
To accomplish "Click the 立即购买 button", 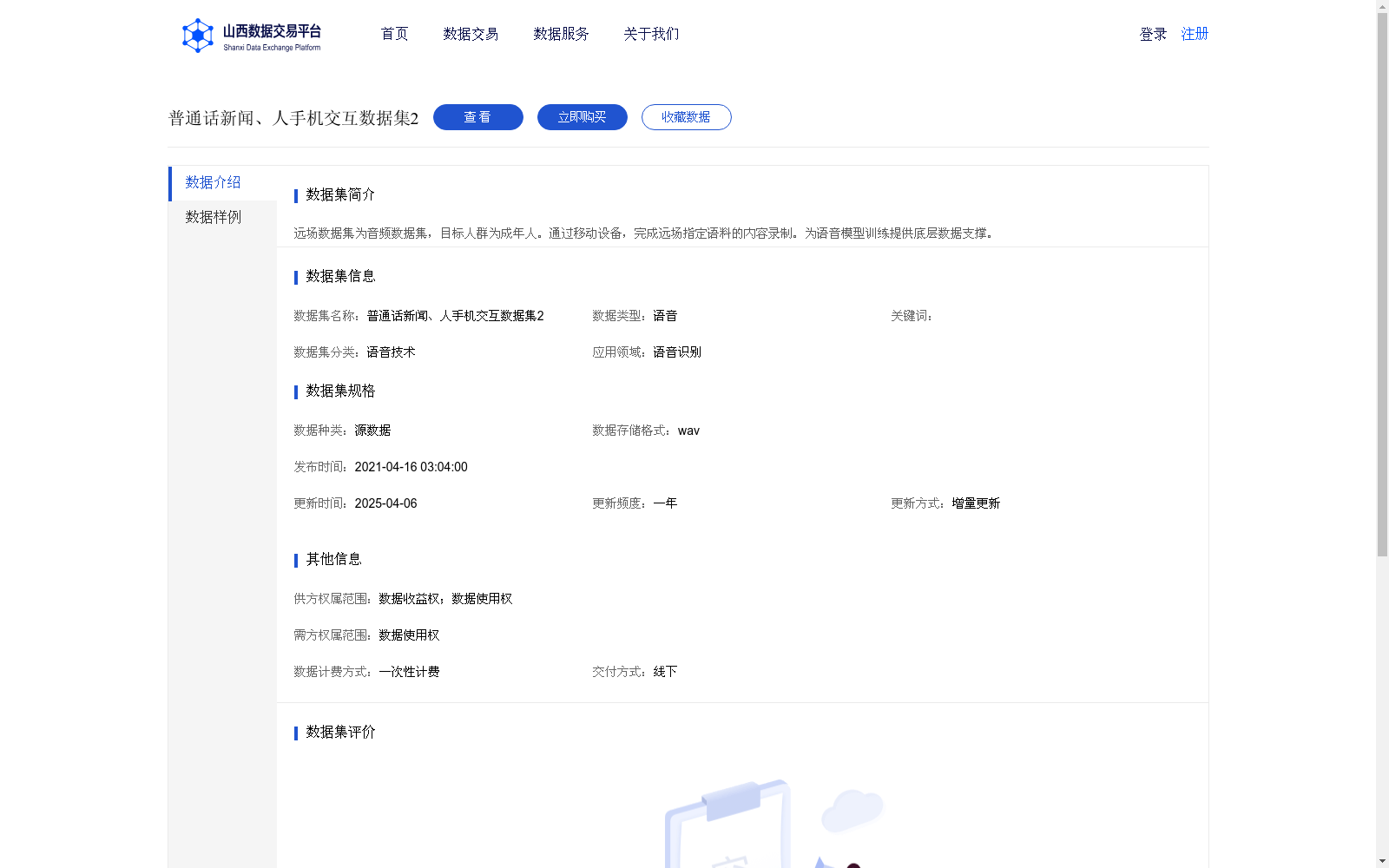I will [583, 117].
